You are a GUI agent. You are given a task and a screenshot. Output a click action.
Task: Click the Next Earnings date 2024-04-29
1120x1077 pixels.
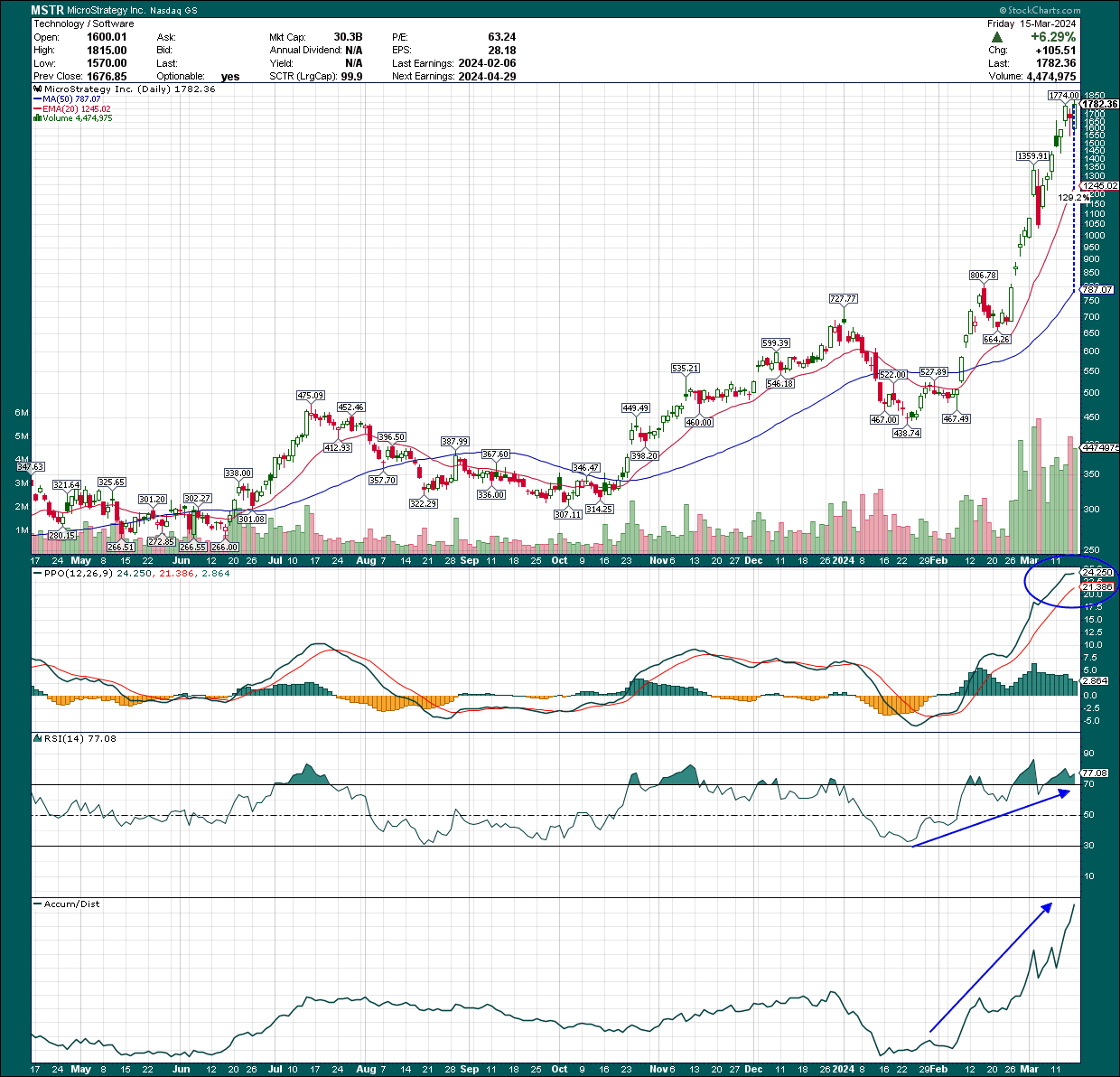click(x=488, y=76)
